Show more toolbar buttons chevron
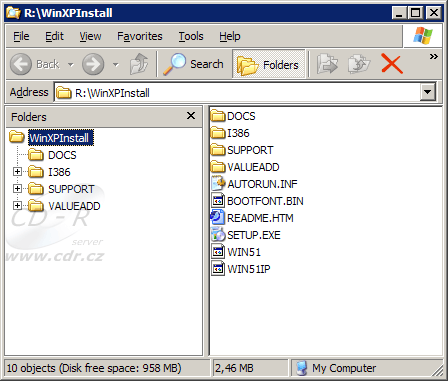Screen dimensions: 448x381 click(434, 56)
